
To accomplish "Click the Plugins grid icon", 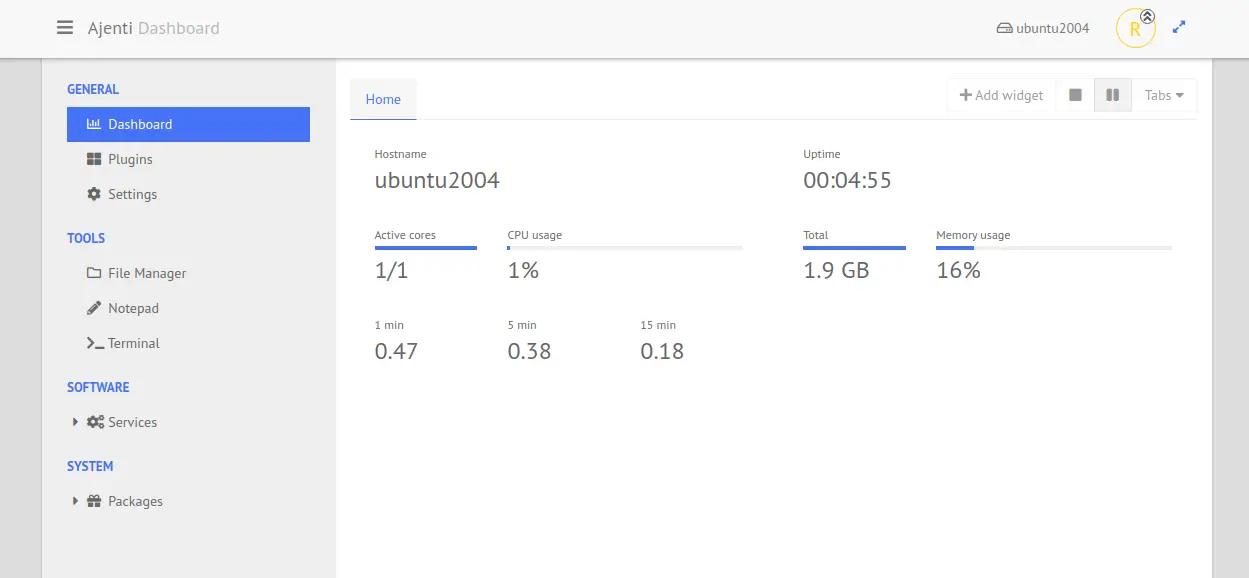I will tap(94, 159).
